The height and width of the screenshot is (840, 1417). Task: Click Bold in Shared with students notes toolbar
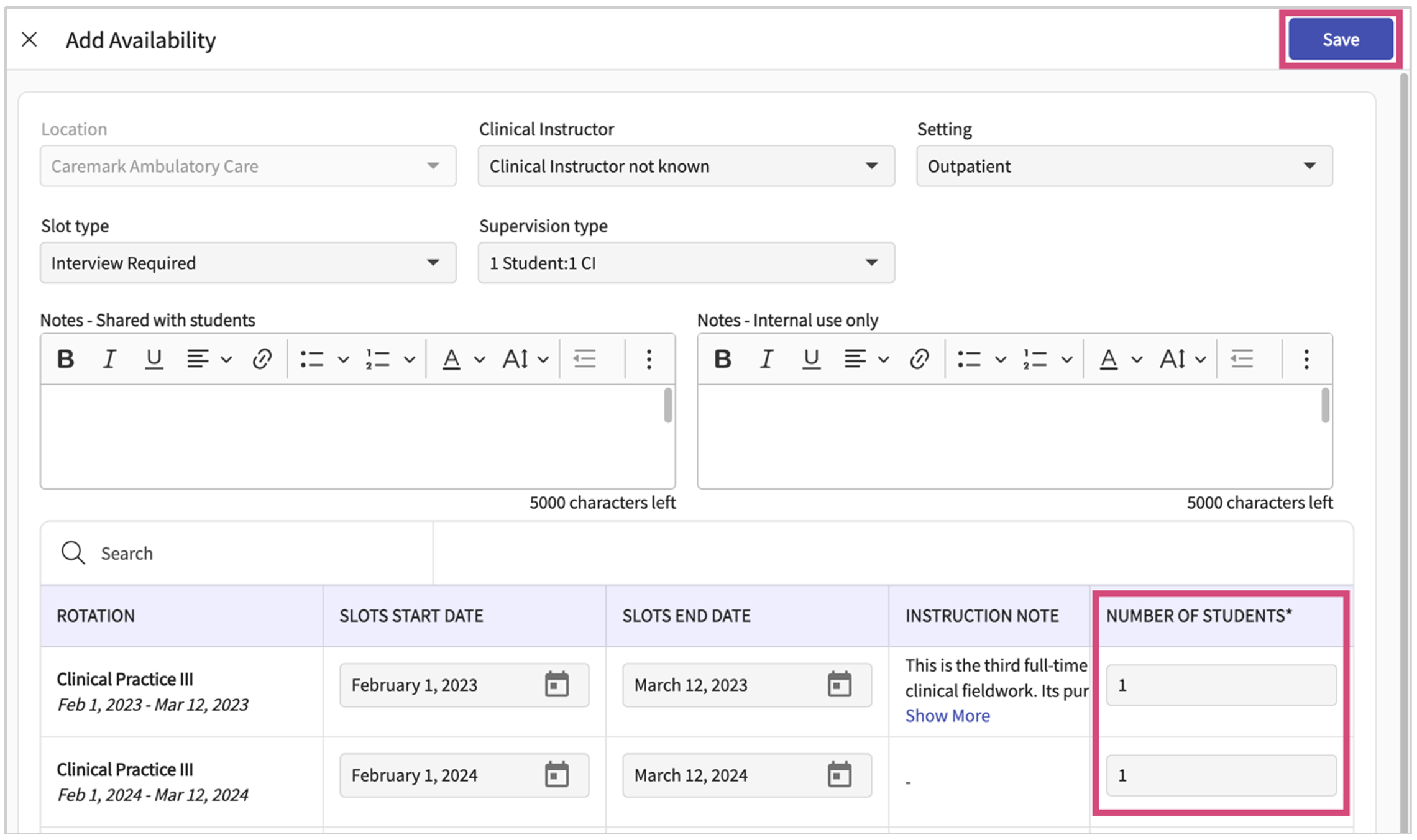66,359
